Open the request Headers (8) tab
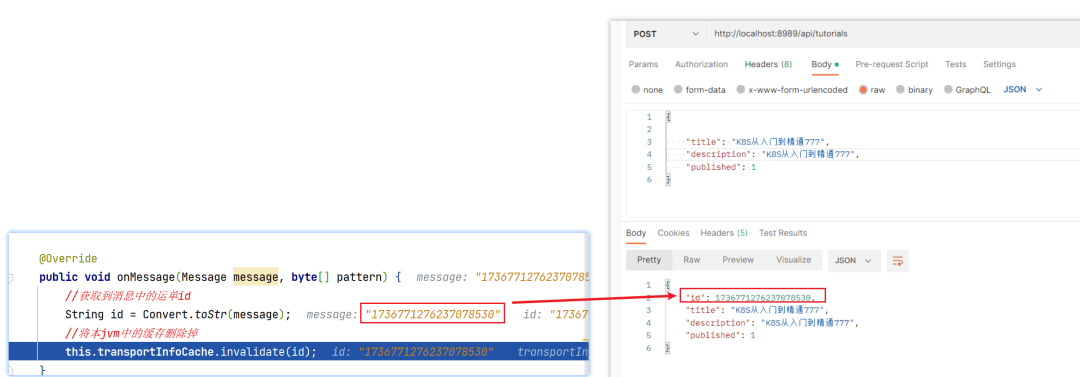This screenshot has width=1080, height=377. [x=768, y=64]
